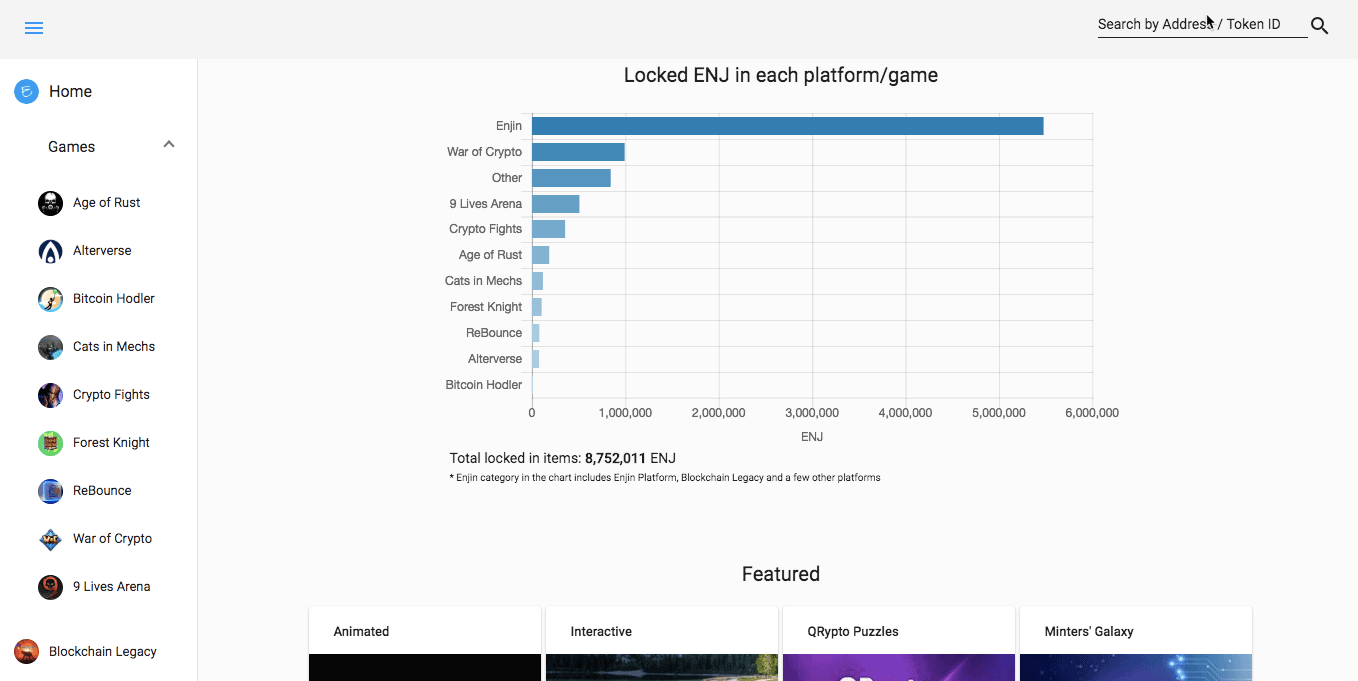This screenshot has height=681, width=1358.
Task: Click the ReBounce game icon
Action: coord(50,491)
